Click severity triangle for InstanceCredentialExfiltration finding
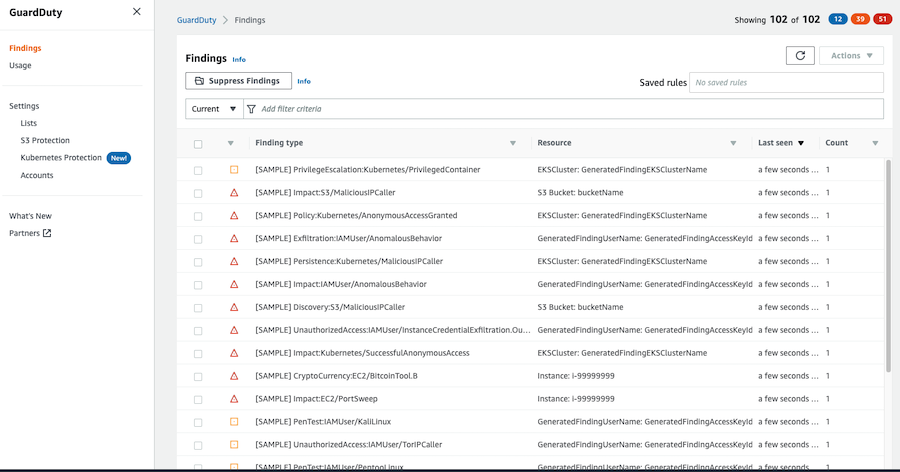The width and height of the screenshot is (900, 472). coord(234,330)
